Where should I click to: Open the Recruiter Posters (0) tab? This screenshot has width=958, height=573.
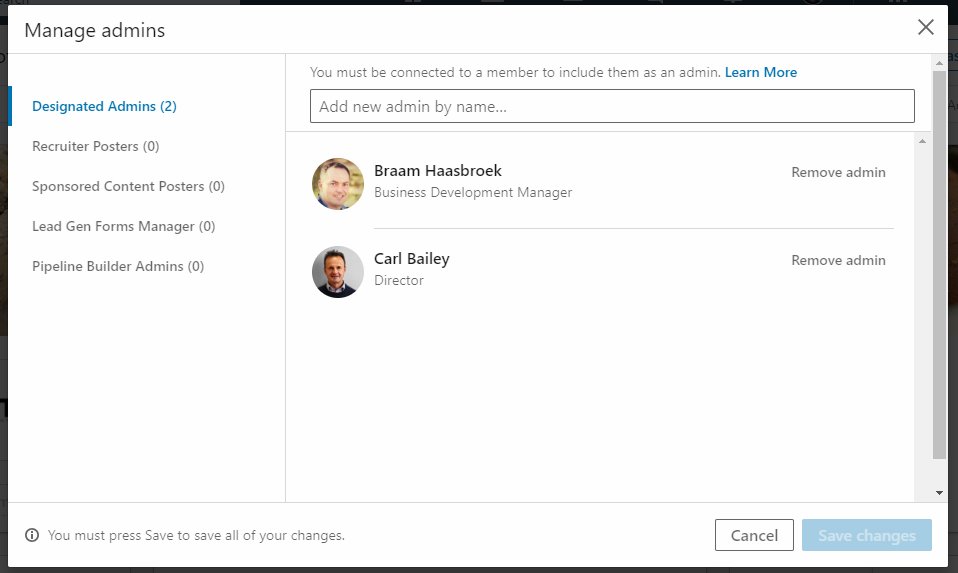pos(96,147)
